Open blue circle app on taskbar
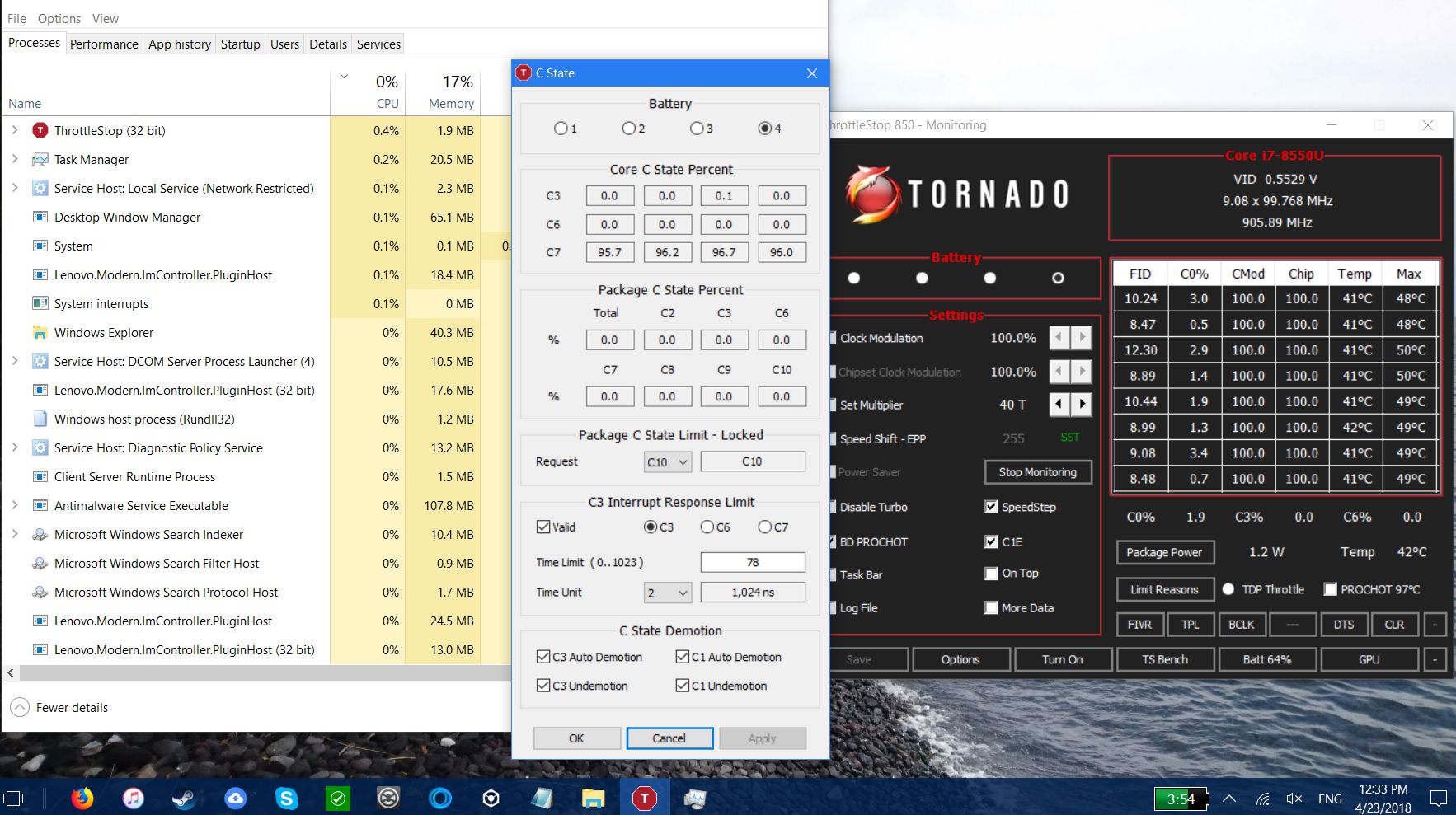The height and width of the screenshot is (815, 1456). pyautogui.click(x=440, y=798)
